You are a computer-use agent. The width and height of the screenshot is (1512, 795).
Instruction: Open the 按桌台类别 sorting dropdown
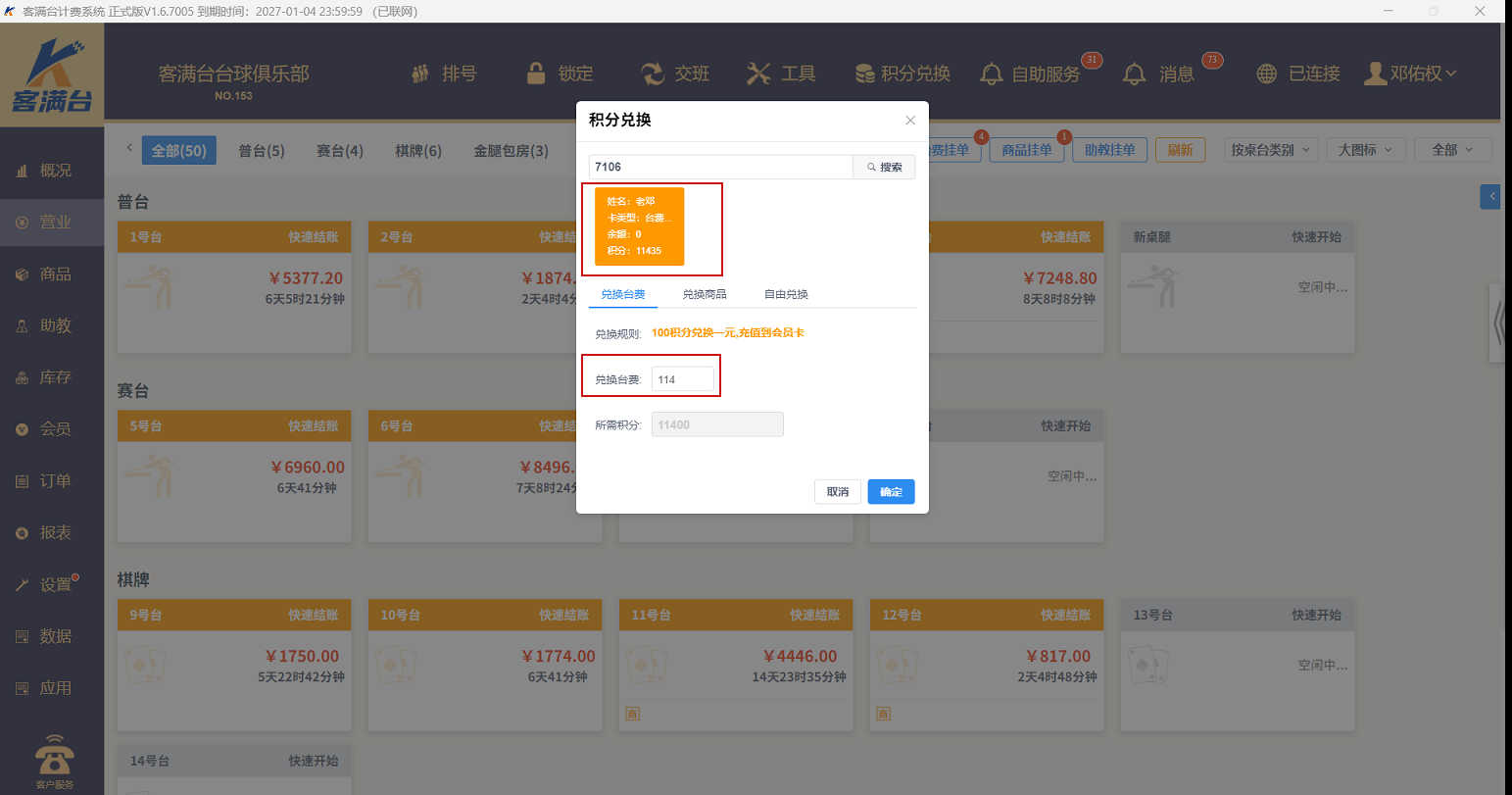1271,150
